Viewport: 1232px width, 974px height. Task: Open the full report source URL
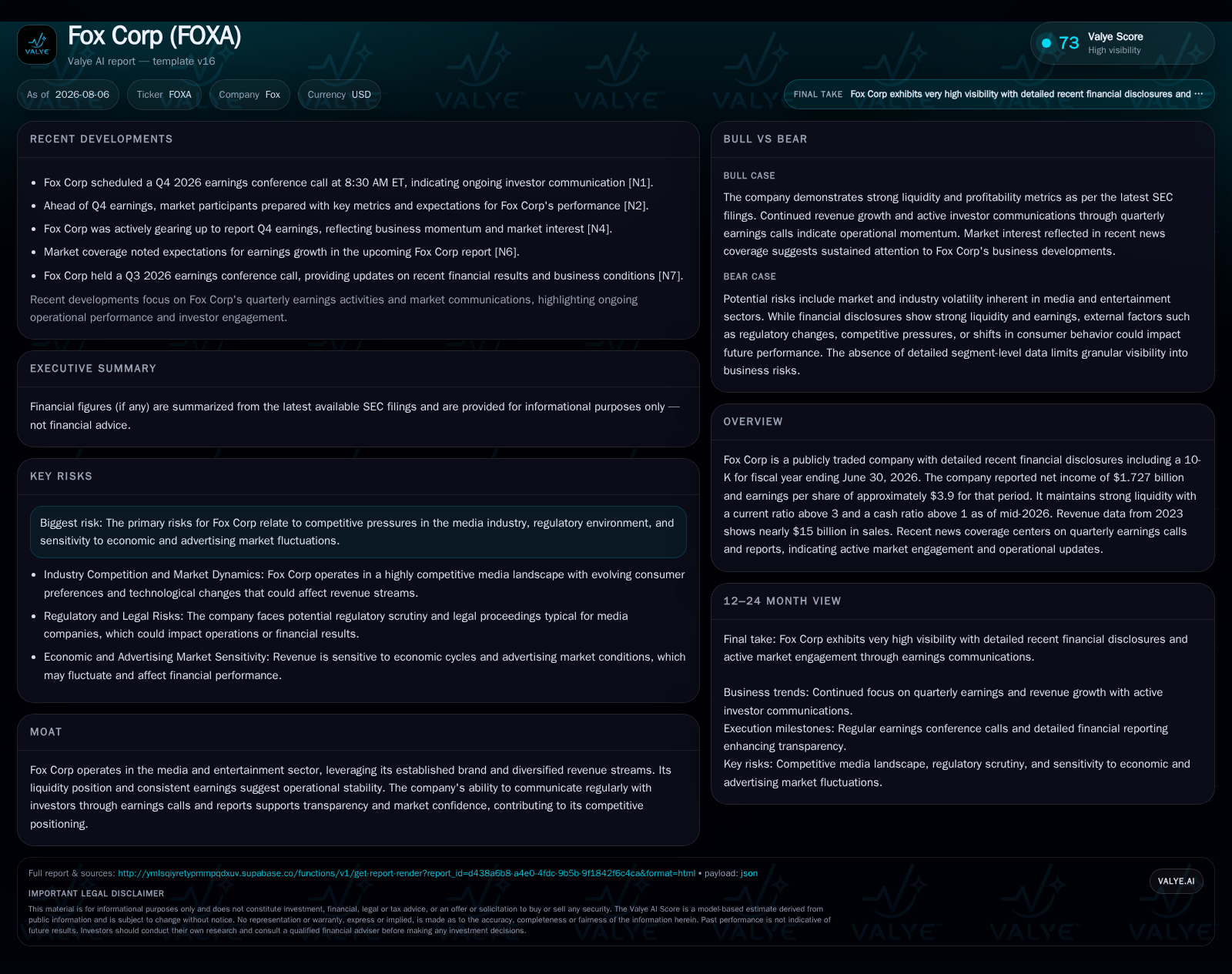coord(407,873)
